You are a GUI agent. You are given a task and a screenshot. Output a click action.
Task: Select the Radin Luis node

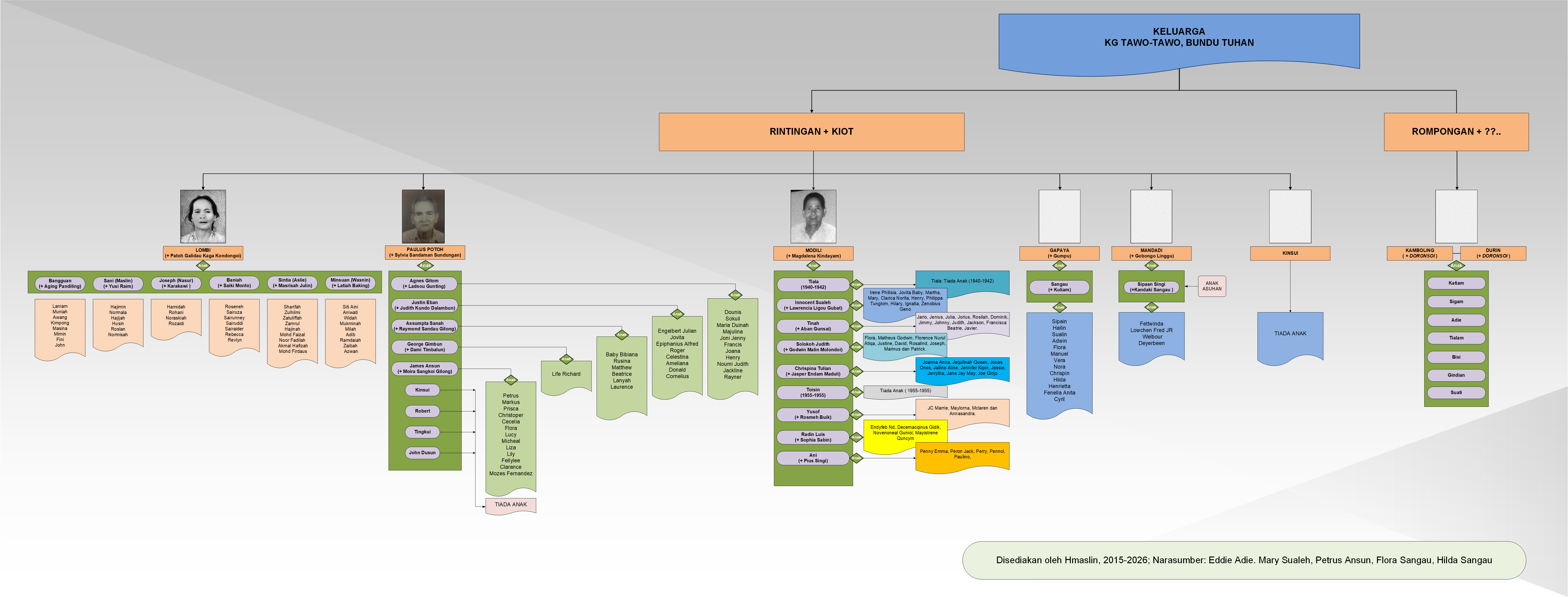tap(813, 437)
